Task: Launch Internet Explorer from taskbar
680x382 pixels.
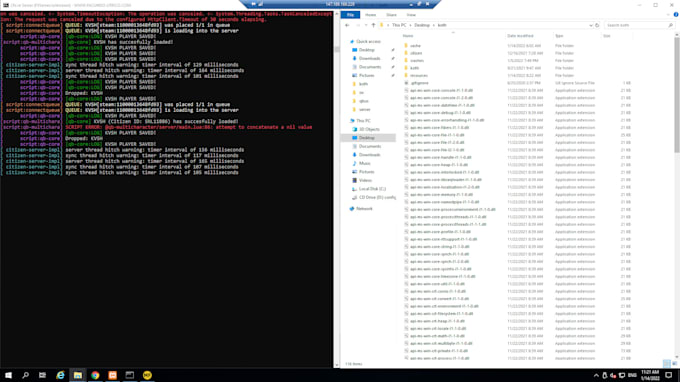Action: click(x=60, y=375)
